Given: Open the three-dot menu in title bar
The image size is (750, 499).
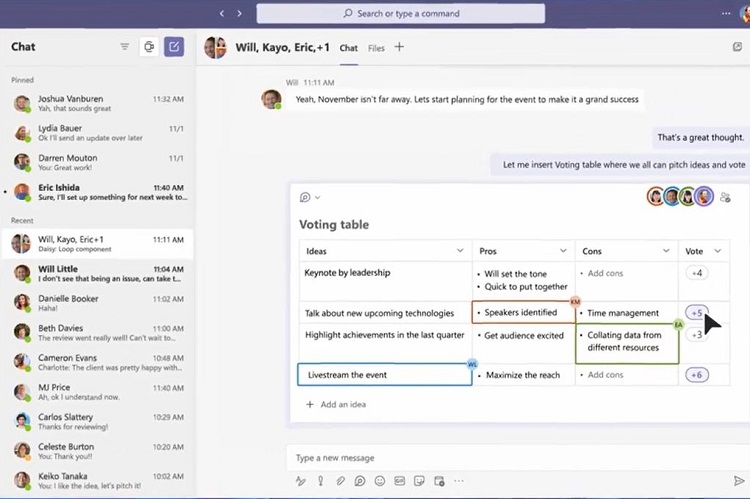Looking at the screenshot, I should coord(726,13).
